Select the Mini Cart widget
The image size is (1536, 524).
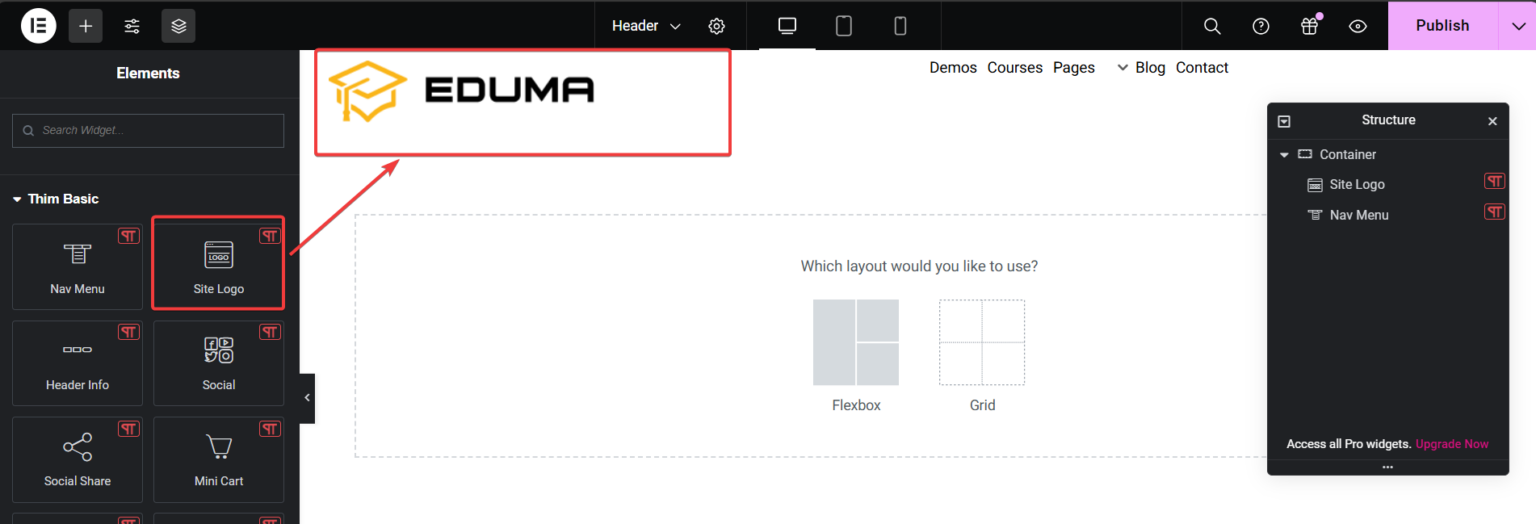pos(218,459)
